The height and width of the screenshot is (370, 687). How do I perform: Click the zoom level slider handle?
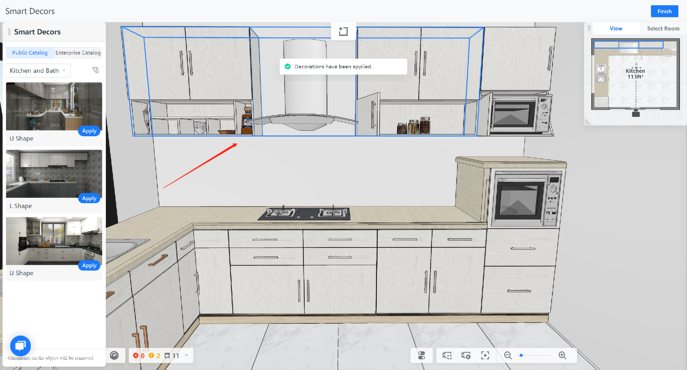(x=521, y=356)
